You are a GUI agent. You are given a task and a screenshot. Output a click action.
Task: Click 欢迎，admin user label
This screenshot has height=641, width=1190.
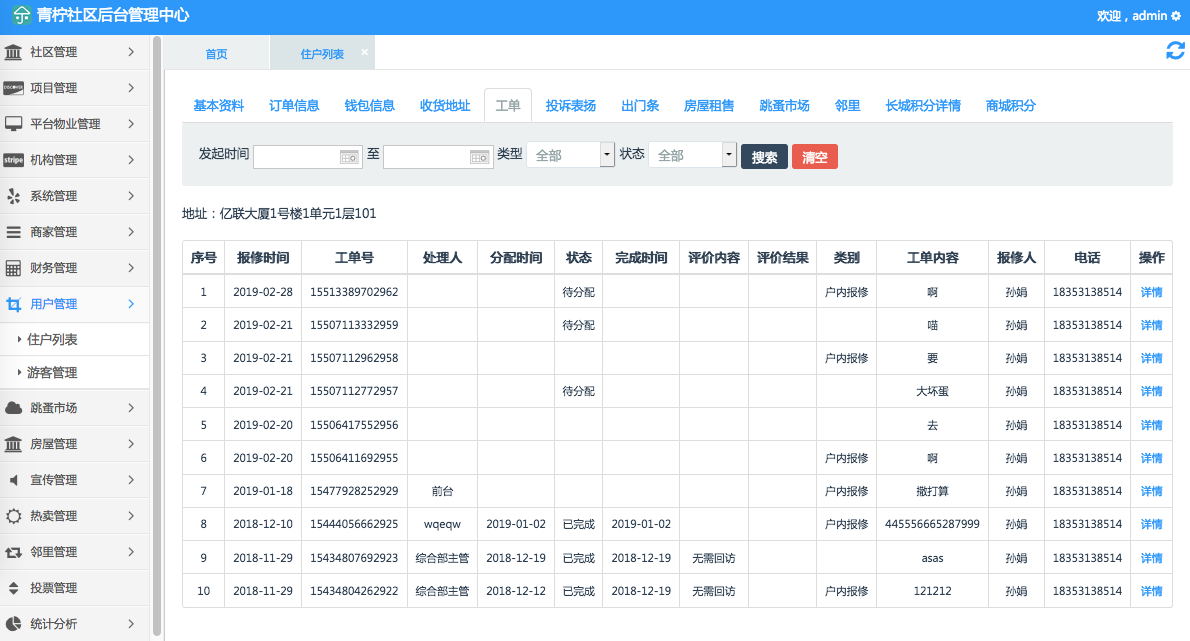coord(1131,16)
